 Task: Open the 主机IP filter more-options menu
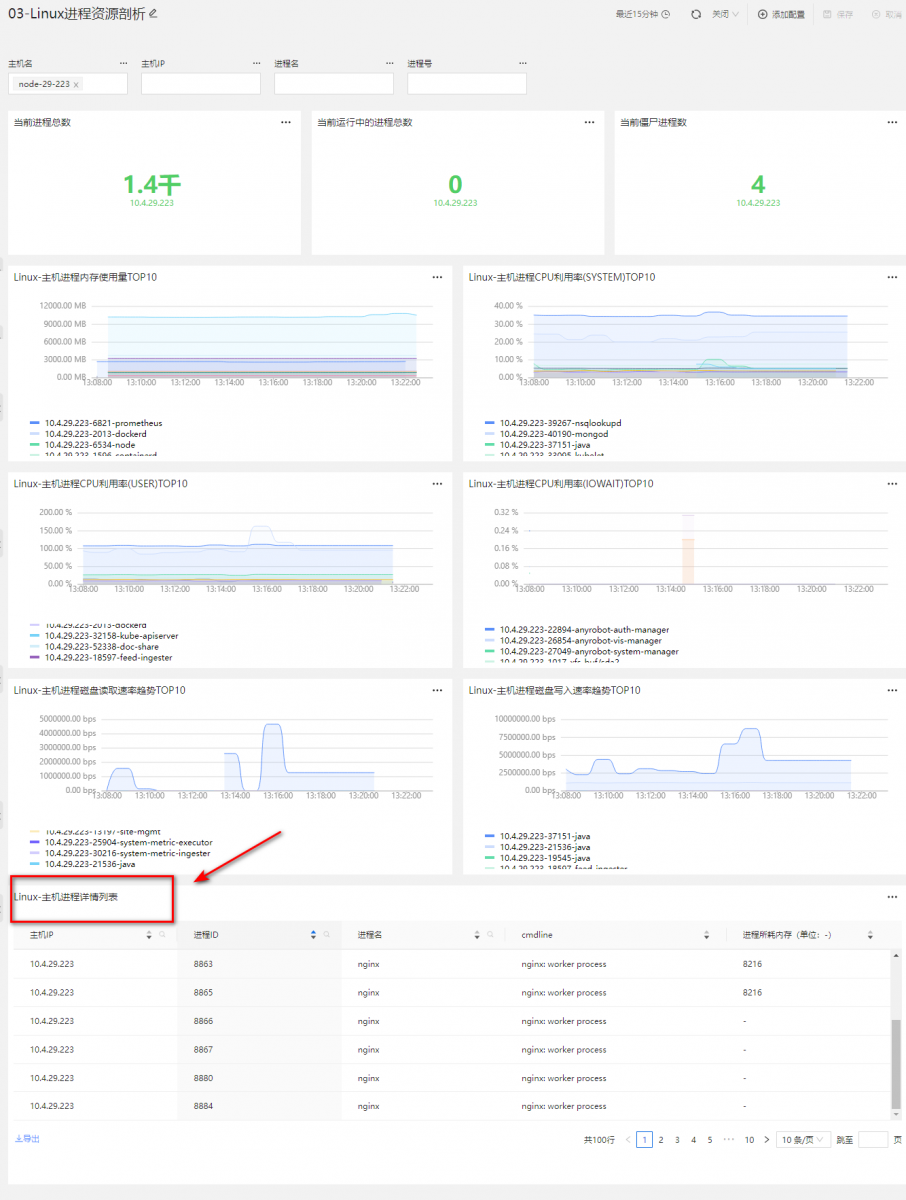point(256,63)
